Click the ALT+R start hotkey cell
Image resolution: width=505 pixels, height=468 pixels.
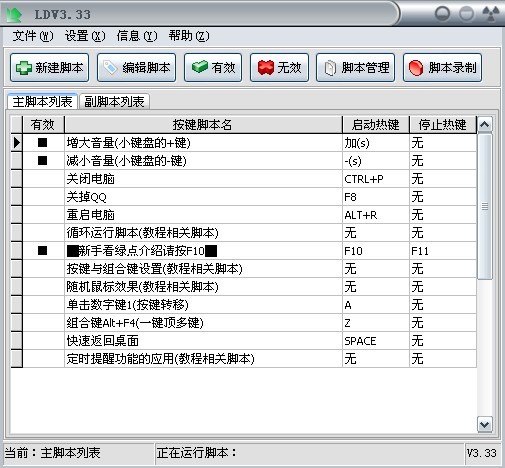point(376,215)
